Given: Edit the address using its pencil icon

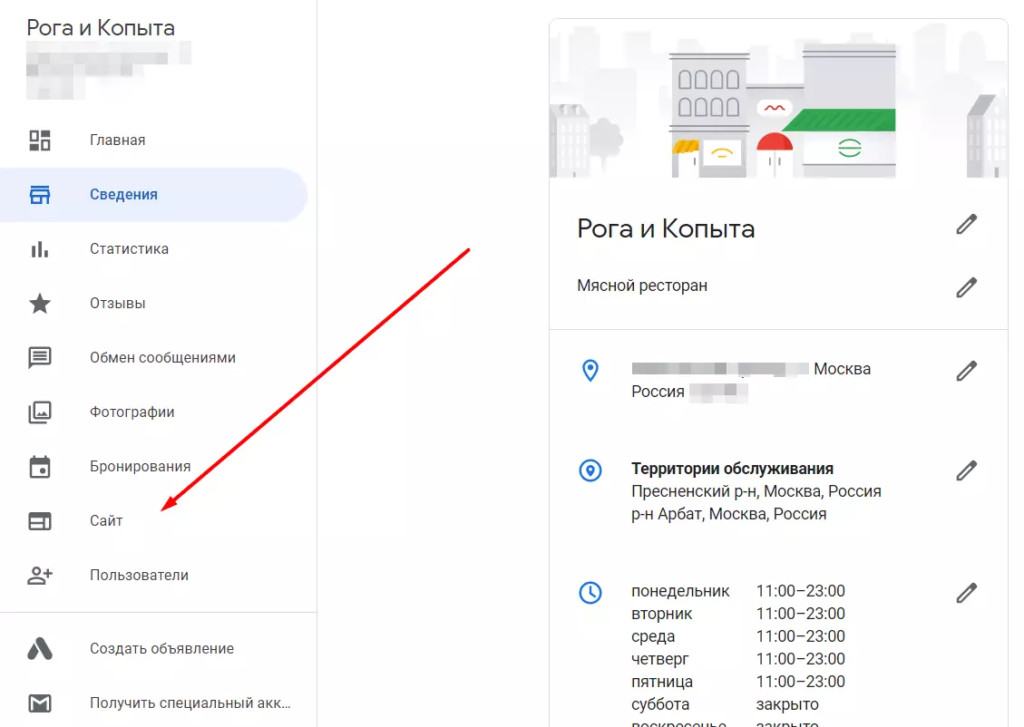Looking at the screenshot, I should (966, 371).
